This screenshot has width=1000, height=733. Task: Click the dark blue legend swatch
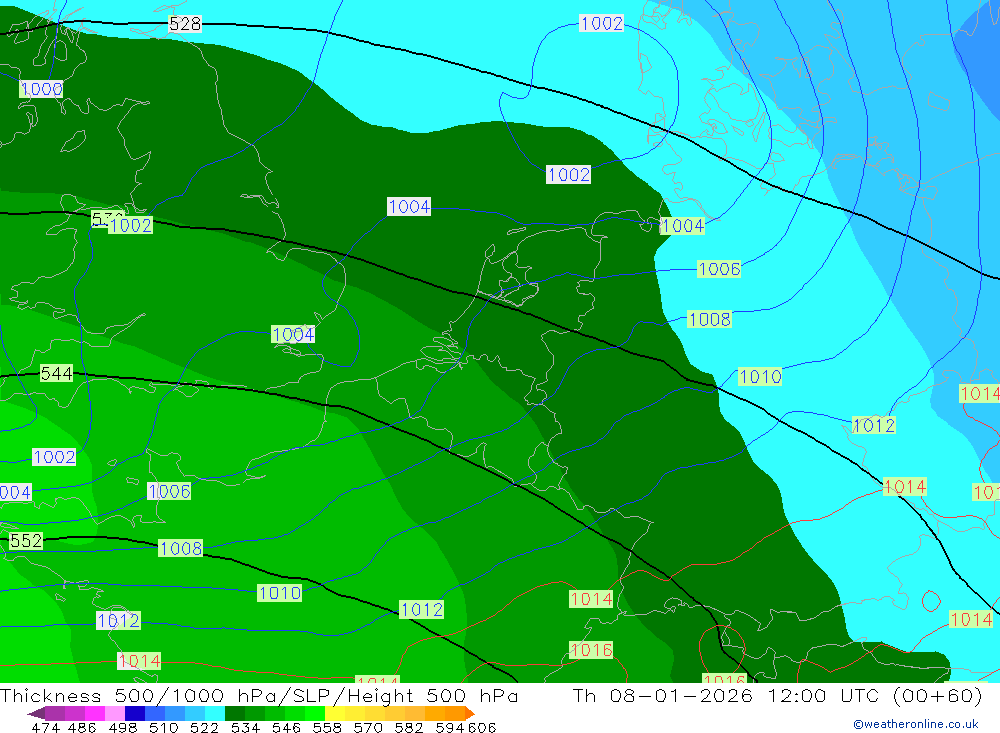135,713
